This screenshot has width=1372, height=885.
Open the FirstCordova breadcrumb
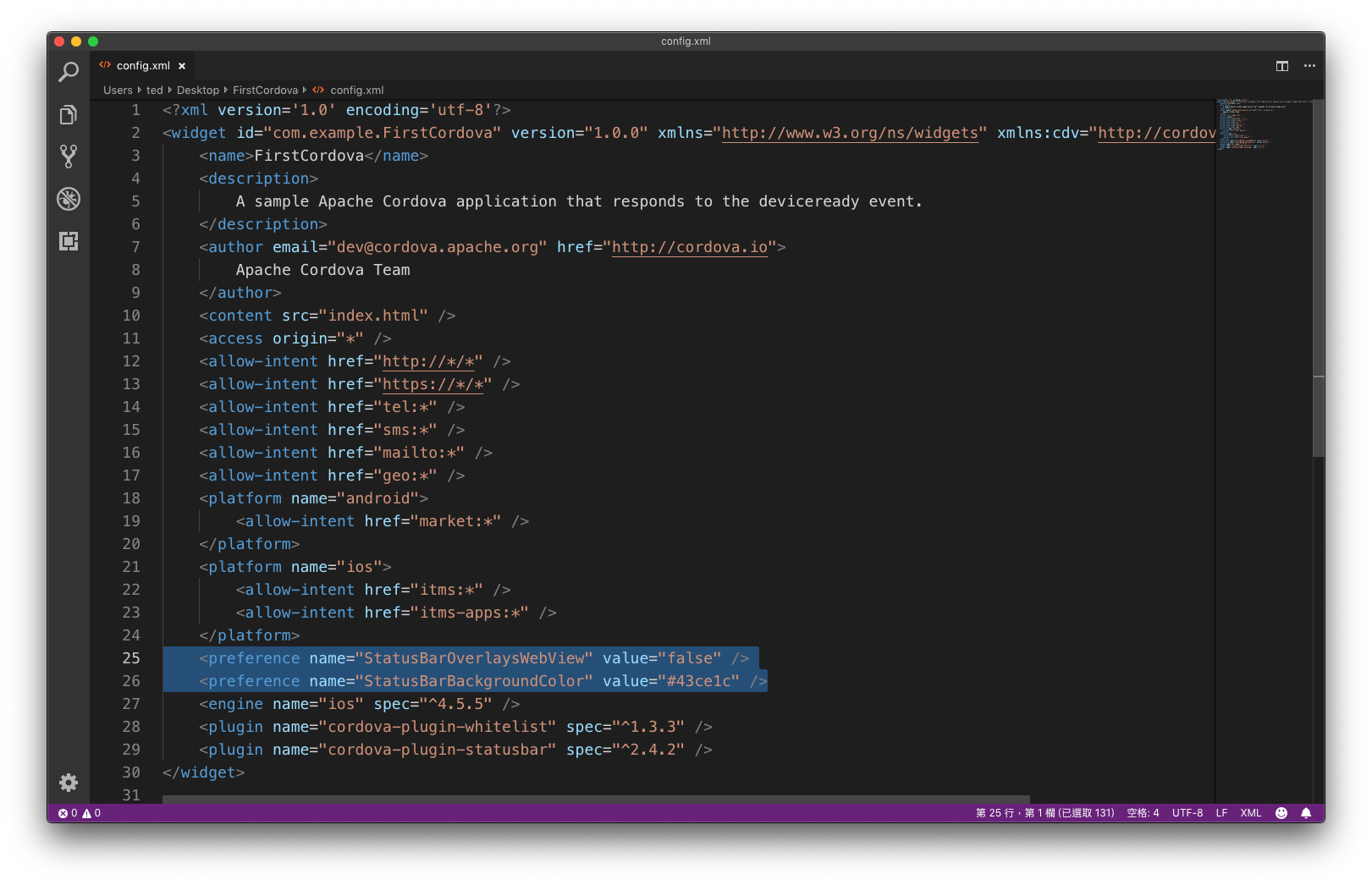click(265, 90)
